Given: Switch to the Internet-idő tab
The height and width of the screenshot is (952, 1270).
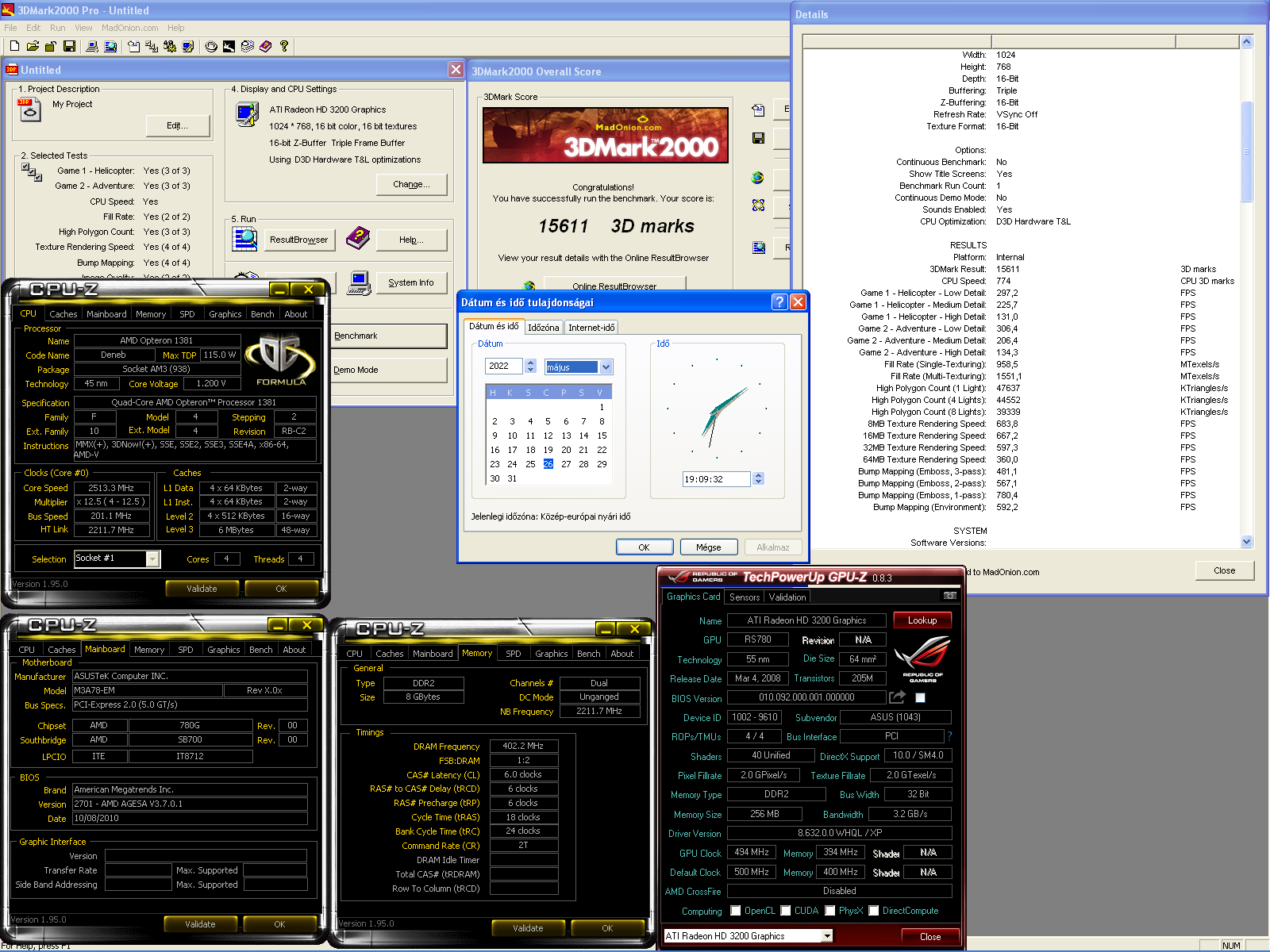Looking at the screenshot, I should 591,328.
